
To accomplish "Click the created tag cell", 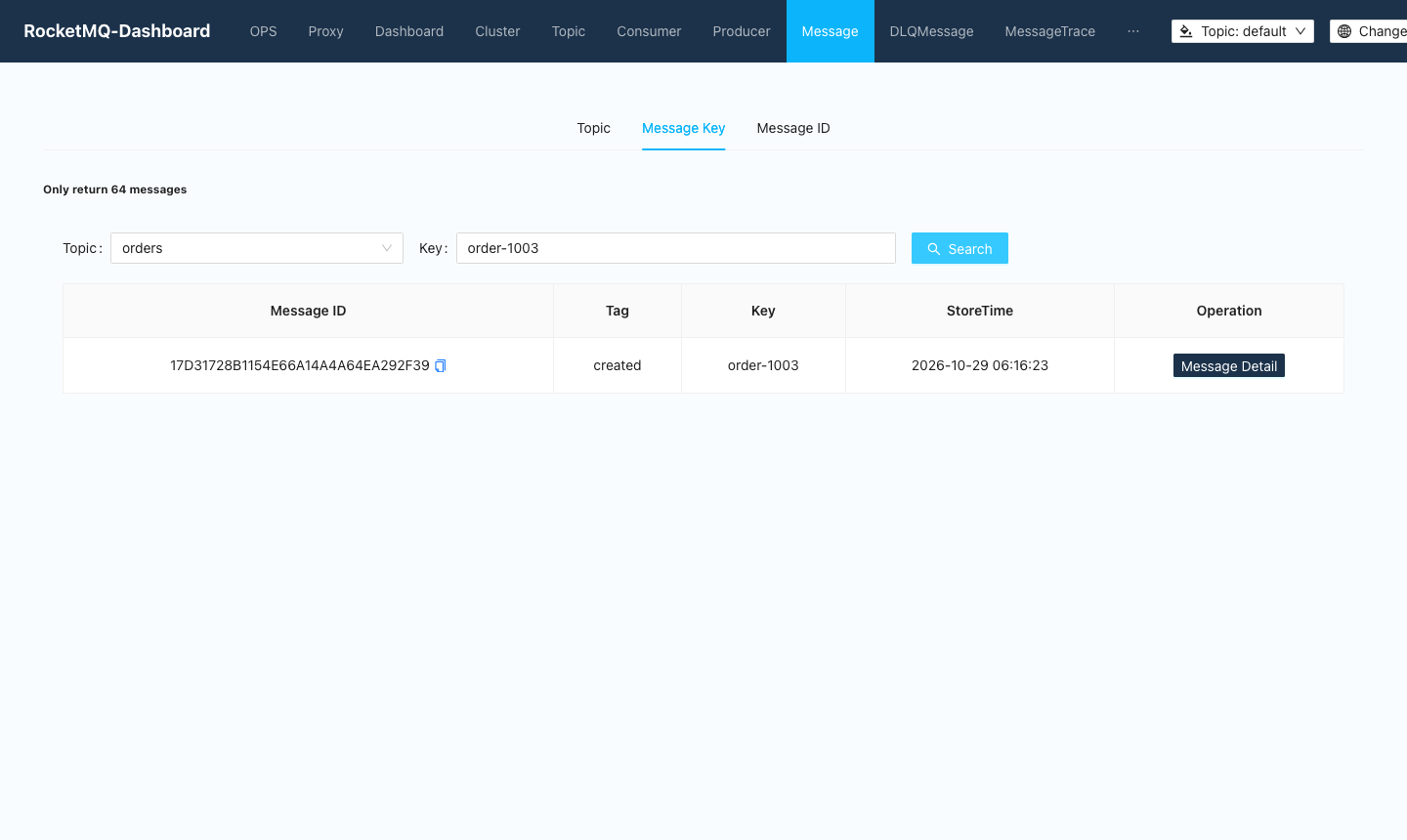I will (x=618, y=365).
